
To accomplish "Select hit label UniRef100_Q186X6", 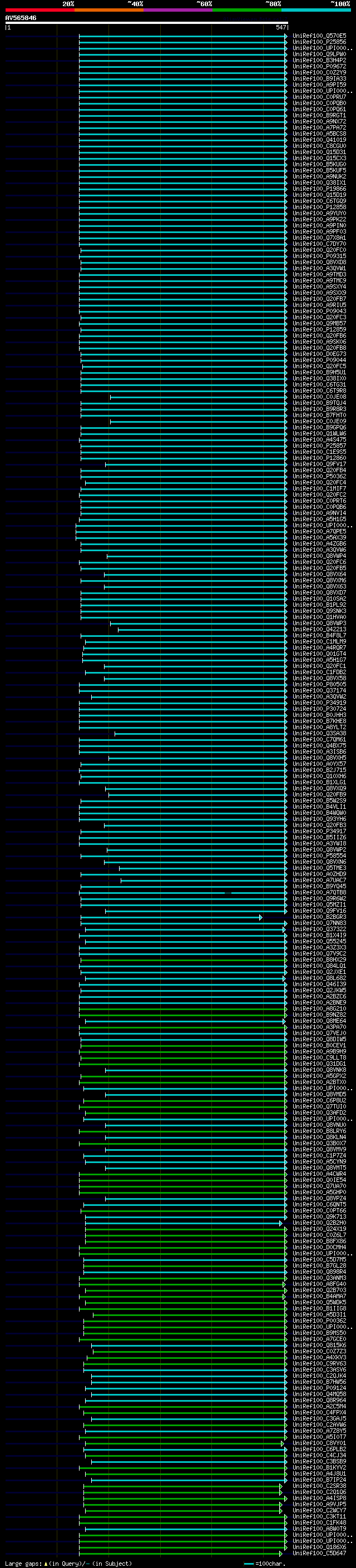I will click(x=319, y=1547).
